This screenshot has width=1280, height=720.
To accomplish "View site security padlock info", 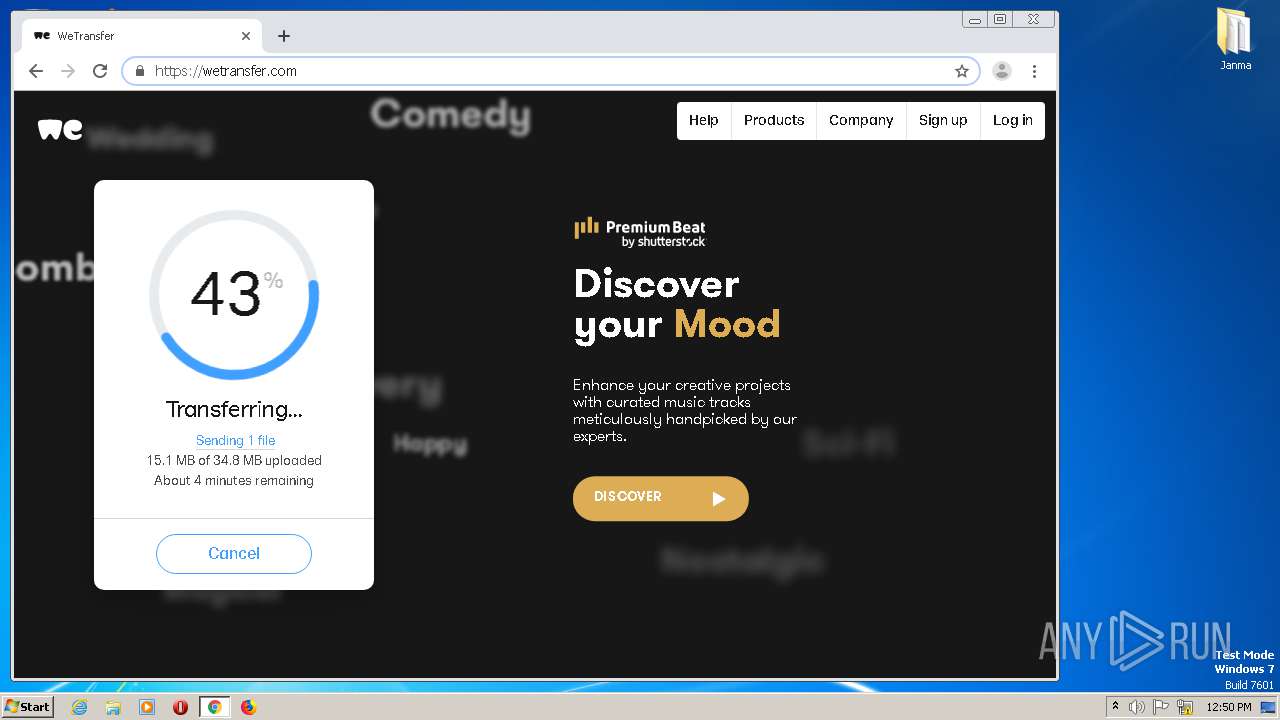I will (x=139, y=71).
